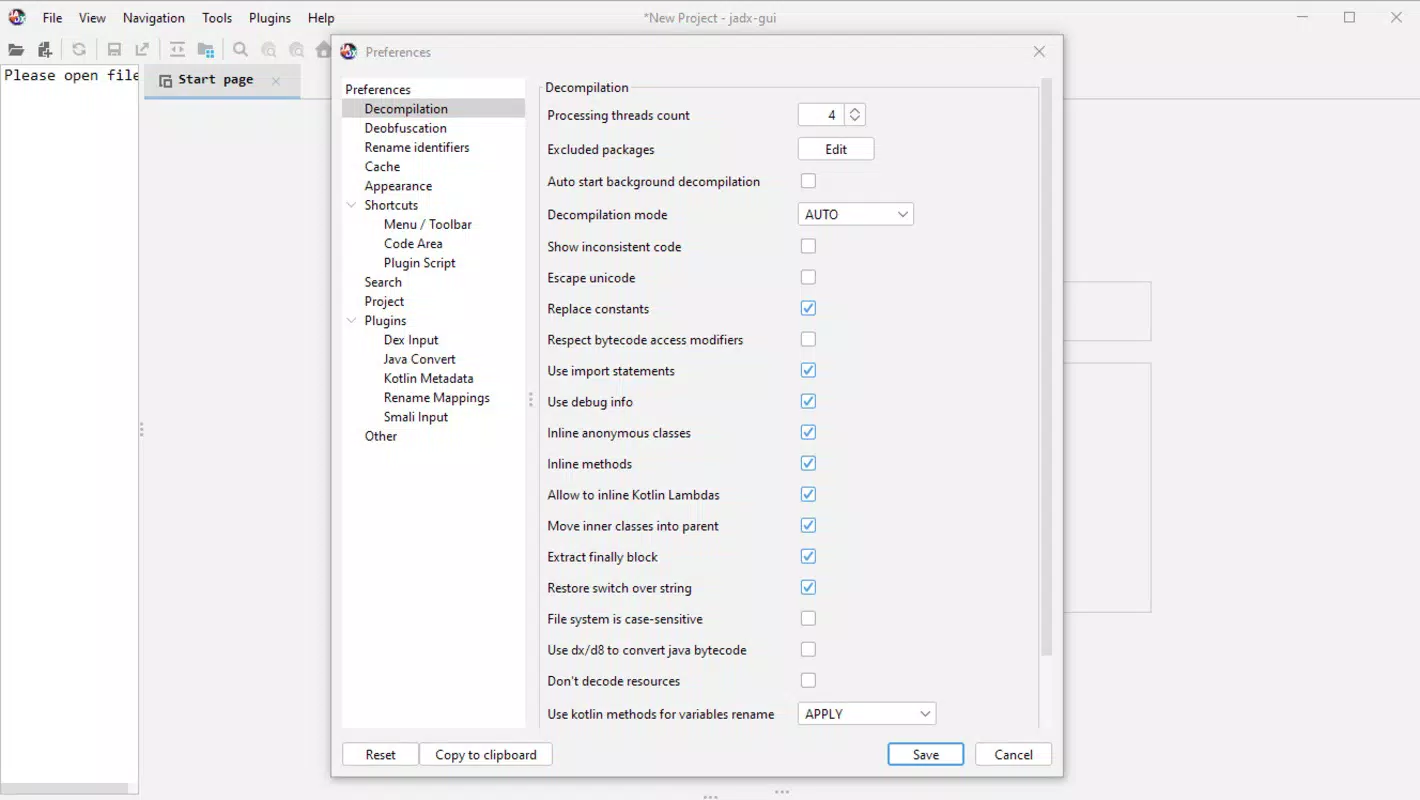Click the jadx logo in main title bar

[17, 17]
